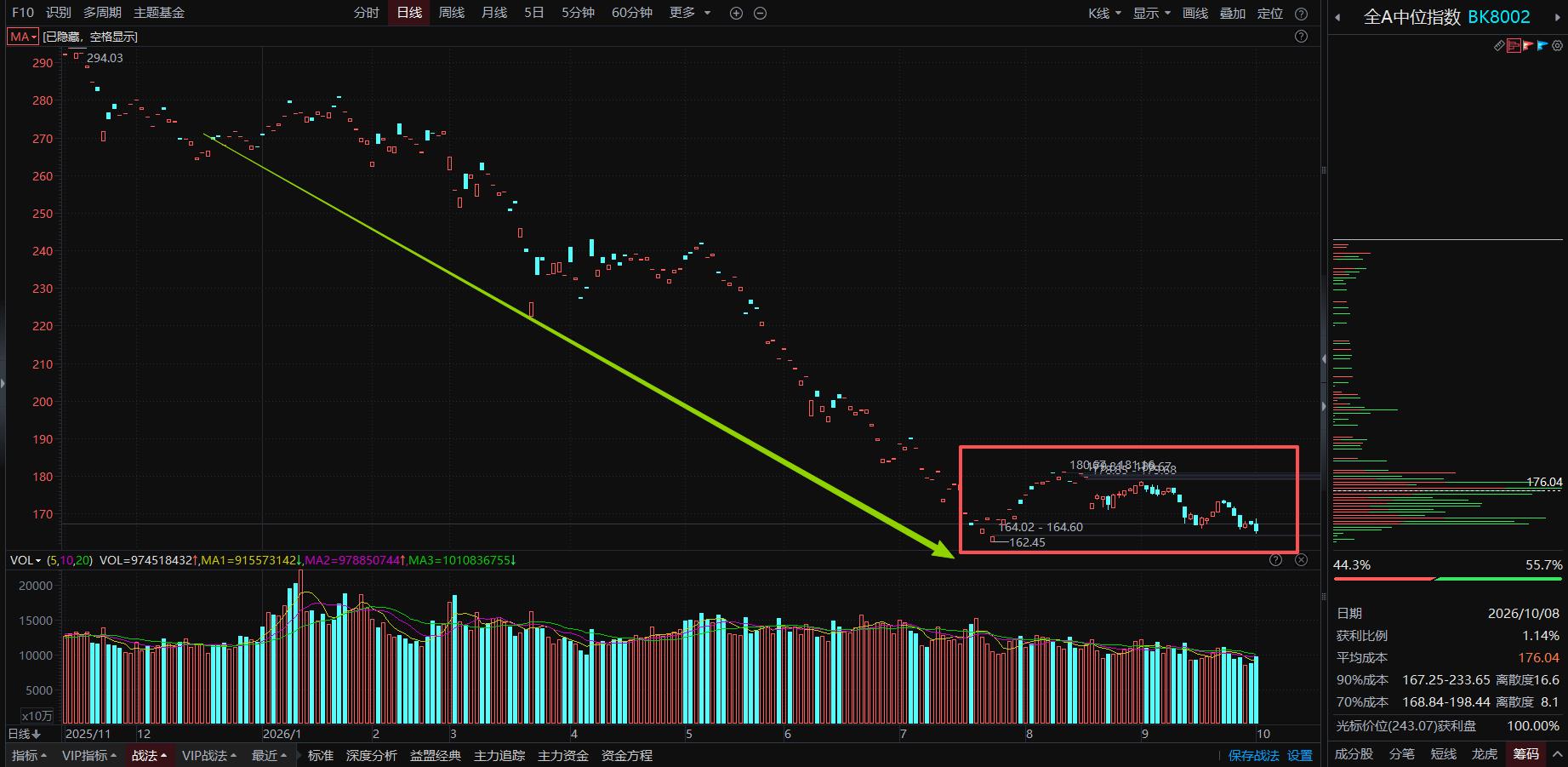Expand the 更多 periods dropdown

click(690, 13)
